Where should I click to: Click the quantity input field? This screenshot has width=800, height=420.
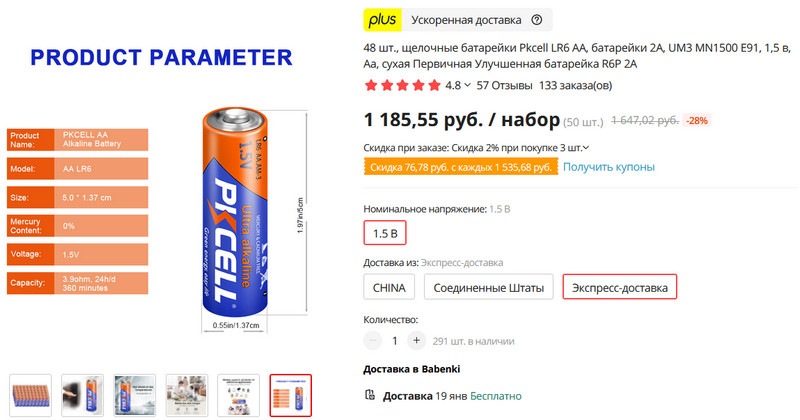[x=394, y=340]
